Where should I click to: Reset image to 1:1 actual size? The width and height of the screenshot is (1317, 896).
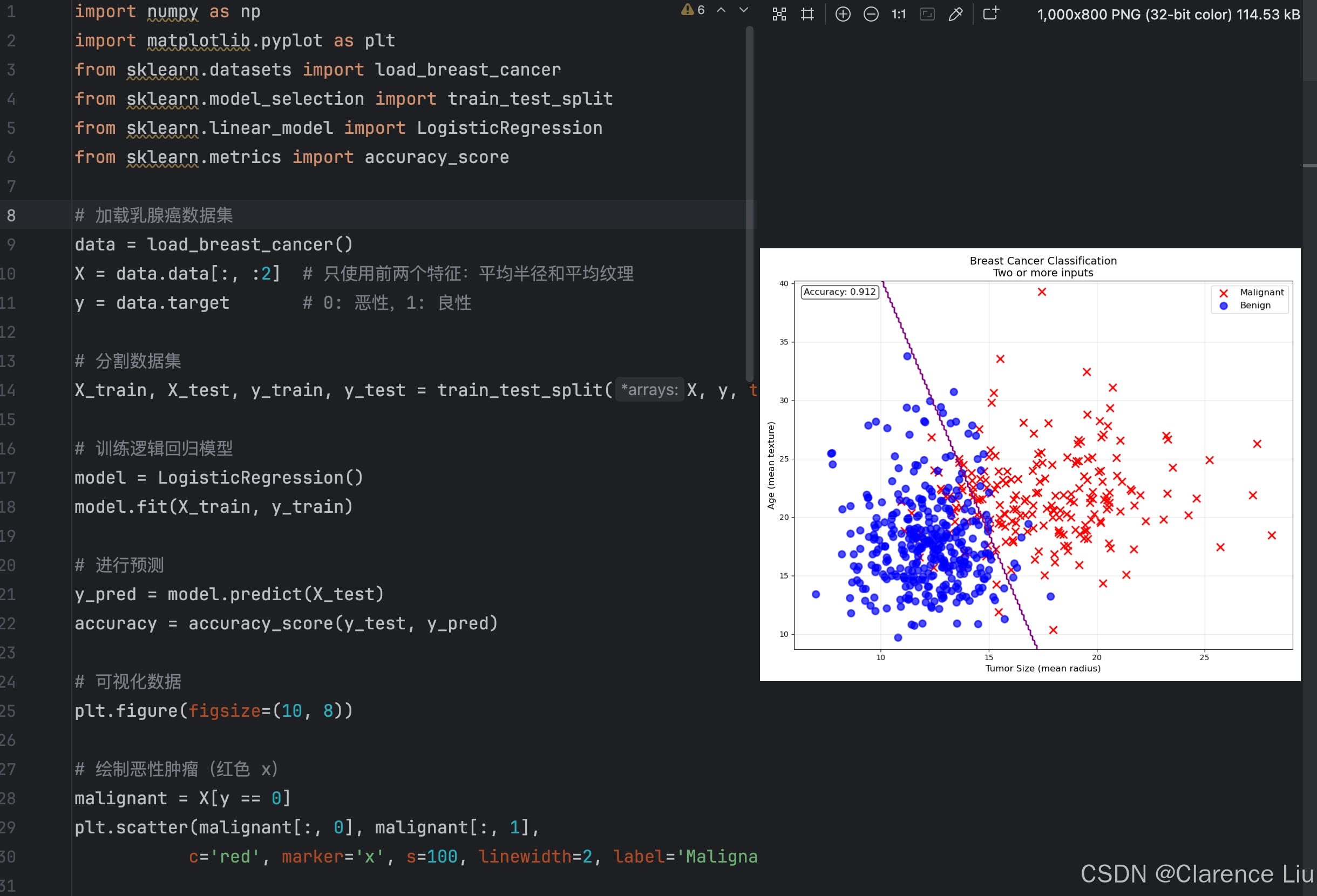point(899,14)
